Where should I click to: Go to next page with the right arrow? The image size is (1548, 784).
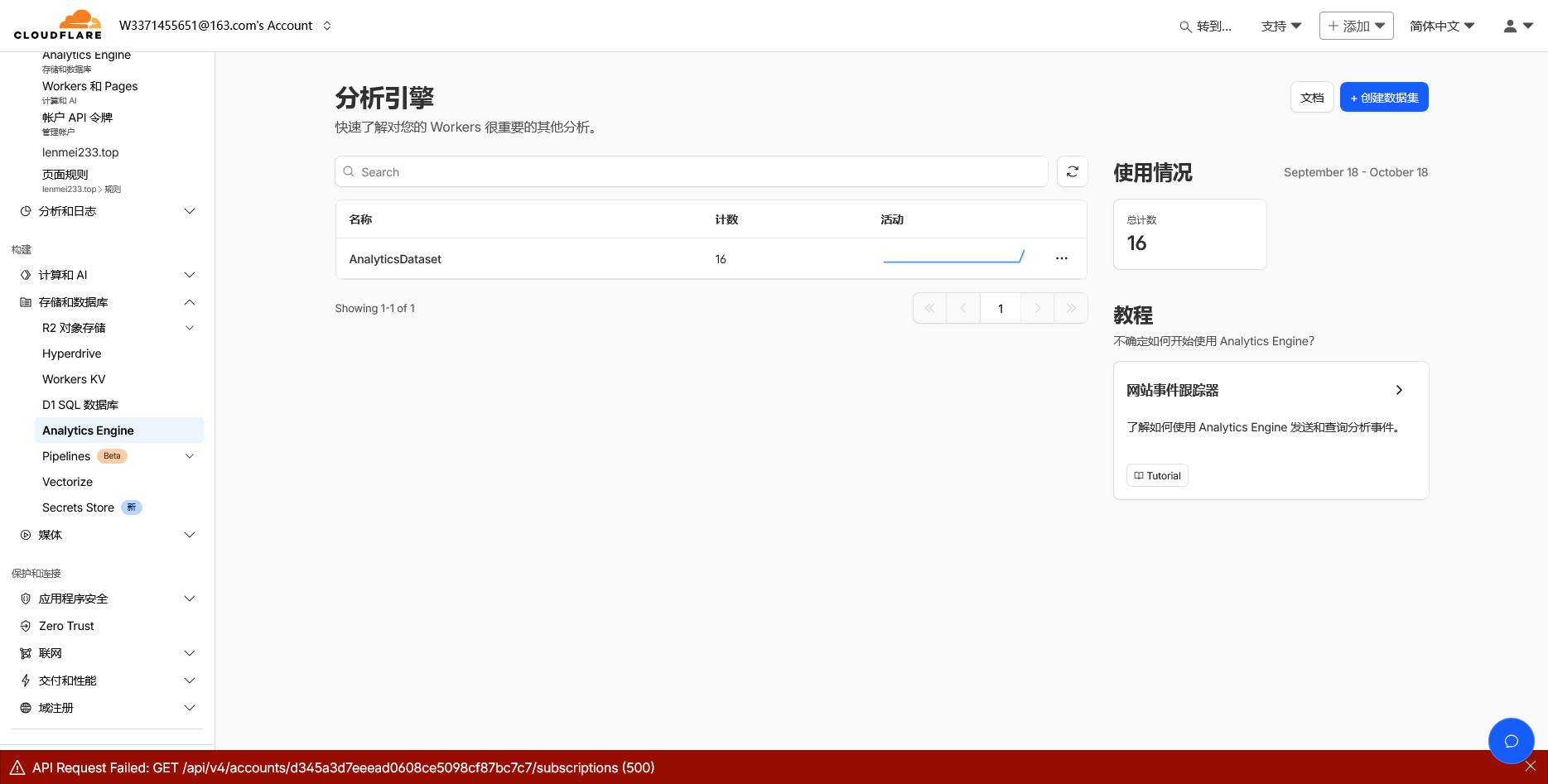[1037, 307]
